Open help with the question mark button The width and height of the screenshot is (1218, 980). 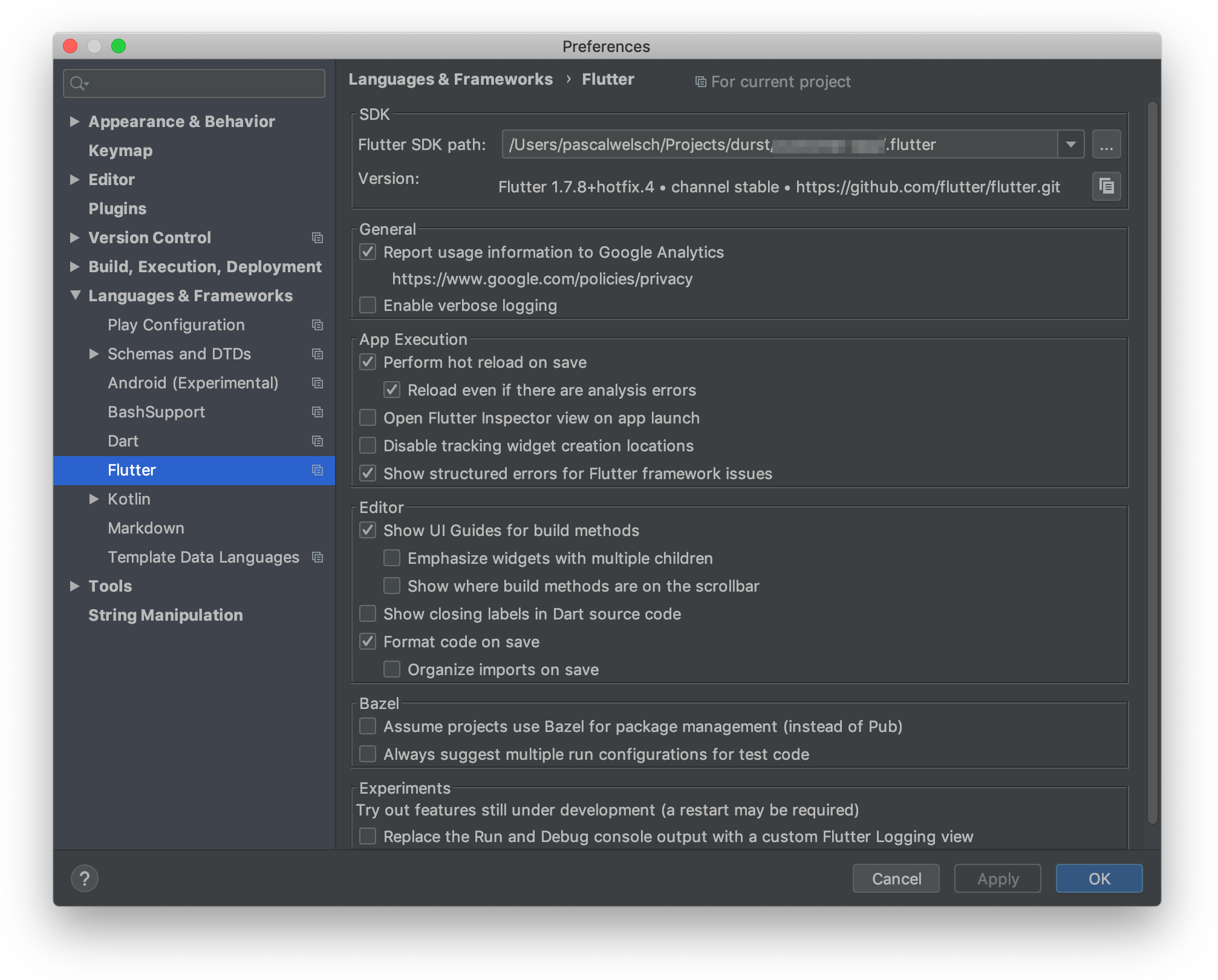tap(85, 878)
